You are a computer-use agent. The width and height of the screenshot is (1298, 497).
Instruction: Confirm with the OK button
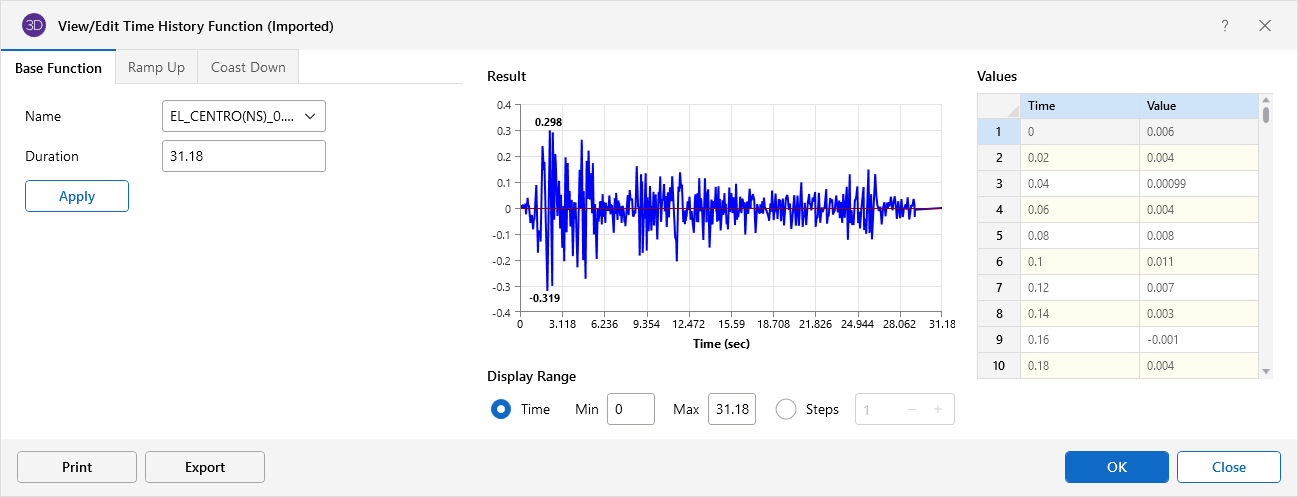(1116, 467)
